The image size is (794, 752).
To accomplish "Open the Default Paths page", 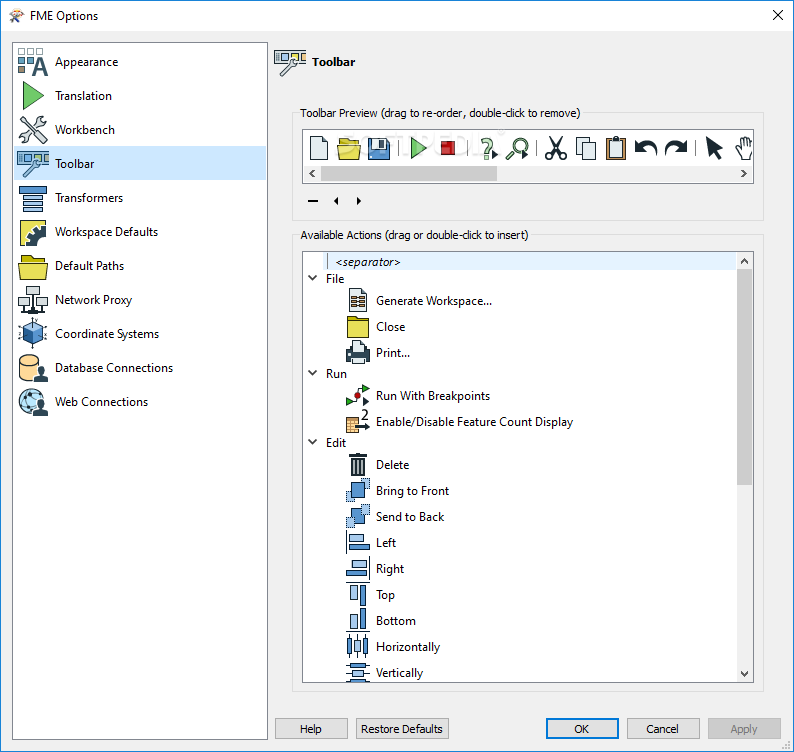I will [140, 265].
